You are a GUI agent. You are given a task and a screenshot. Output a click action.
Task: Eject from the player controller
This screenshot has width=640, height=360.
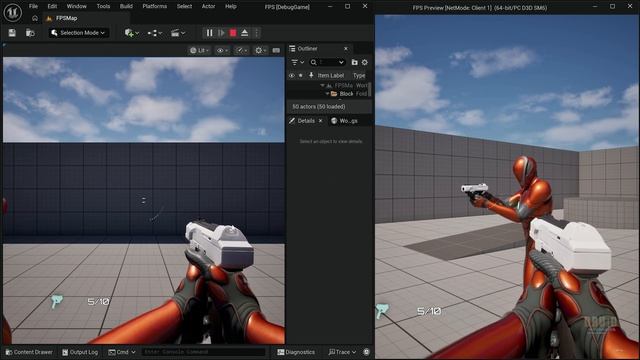click(x=244, y=33)
